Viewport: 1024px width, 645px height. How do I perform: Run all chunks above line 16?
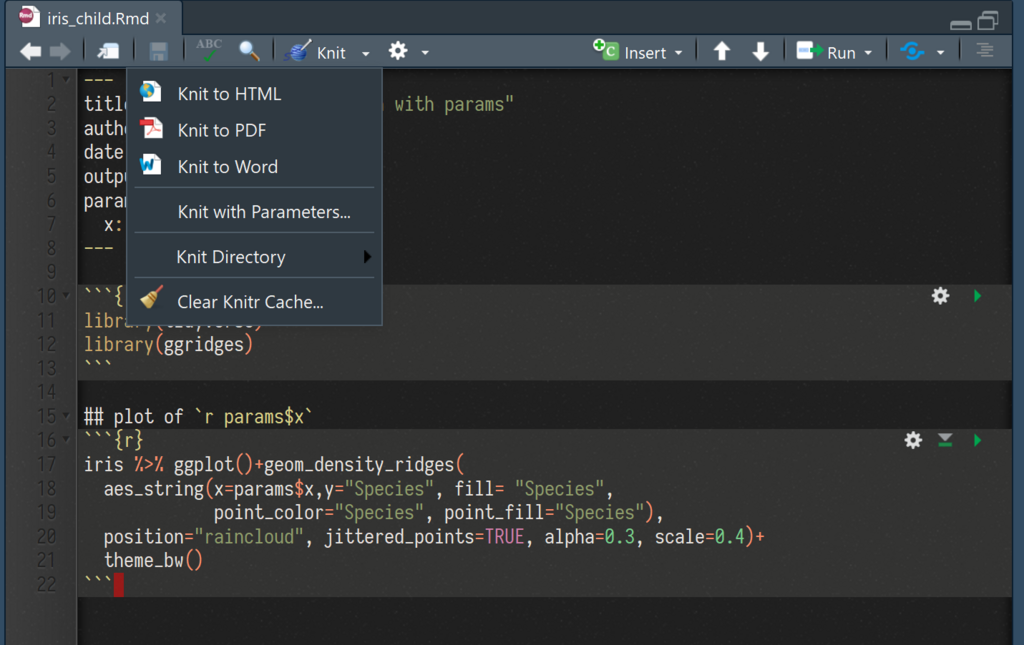[x=945, y=440]
